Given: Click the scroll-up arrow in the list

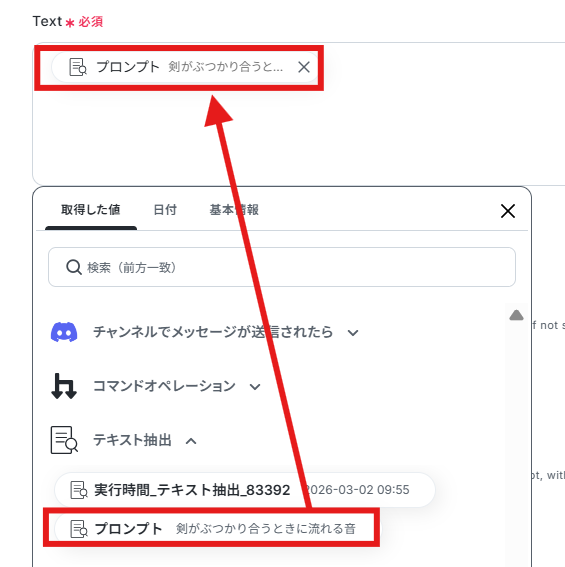Looking at the screenshot, I should click(x=516, y=315).
